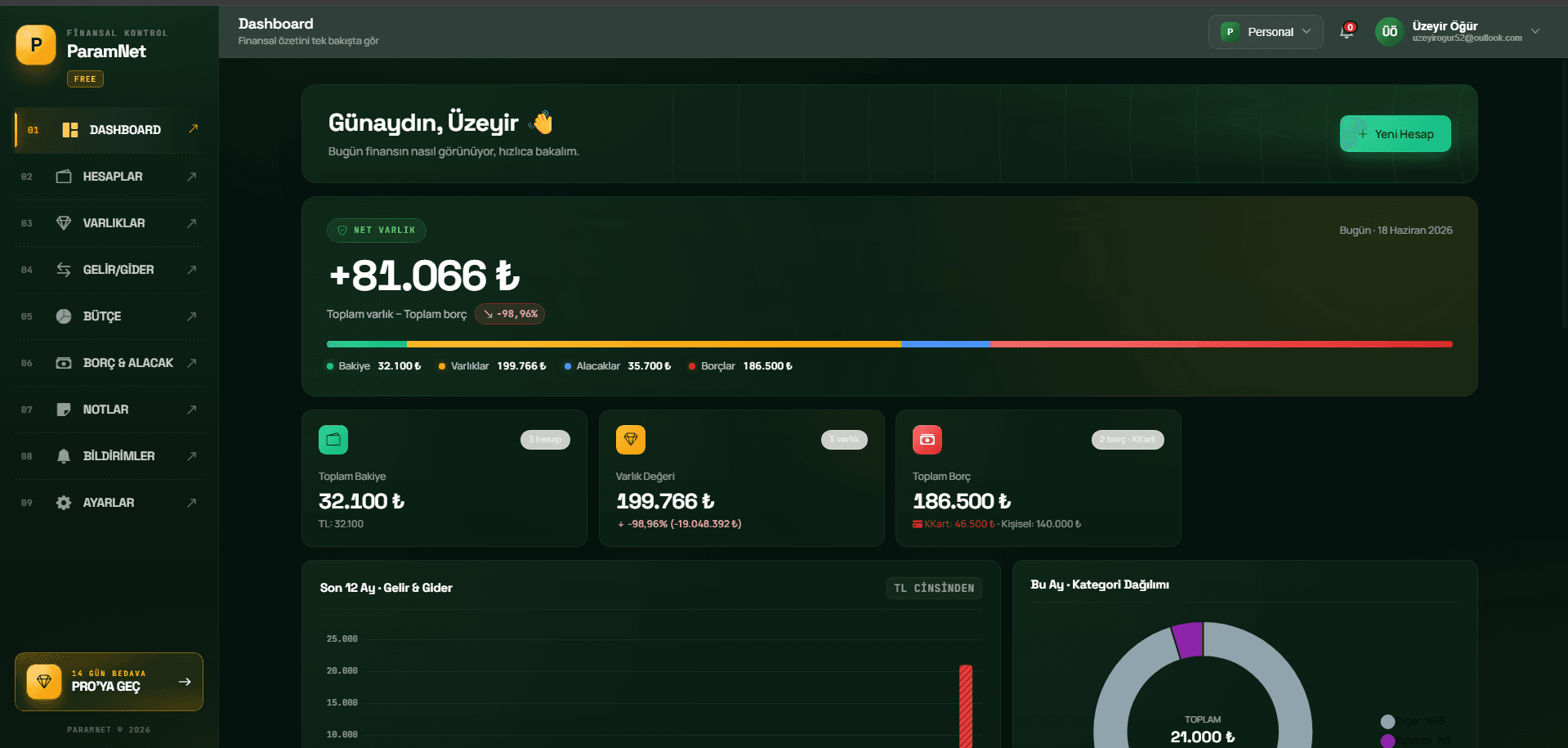The height and width of the screenshot is (748, 1568).
Task: Click the 3 varlık pill badge
Action: coord(844,440)
